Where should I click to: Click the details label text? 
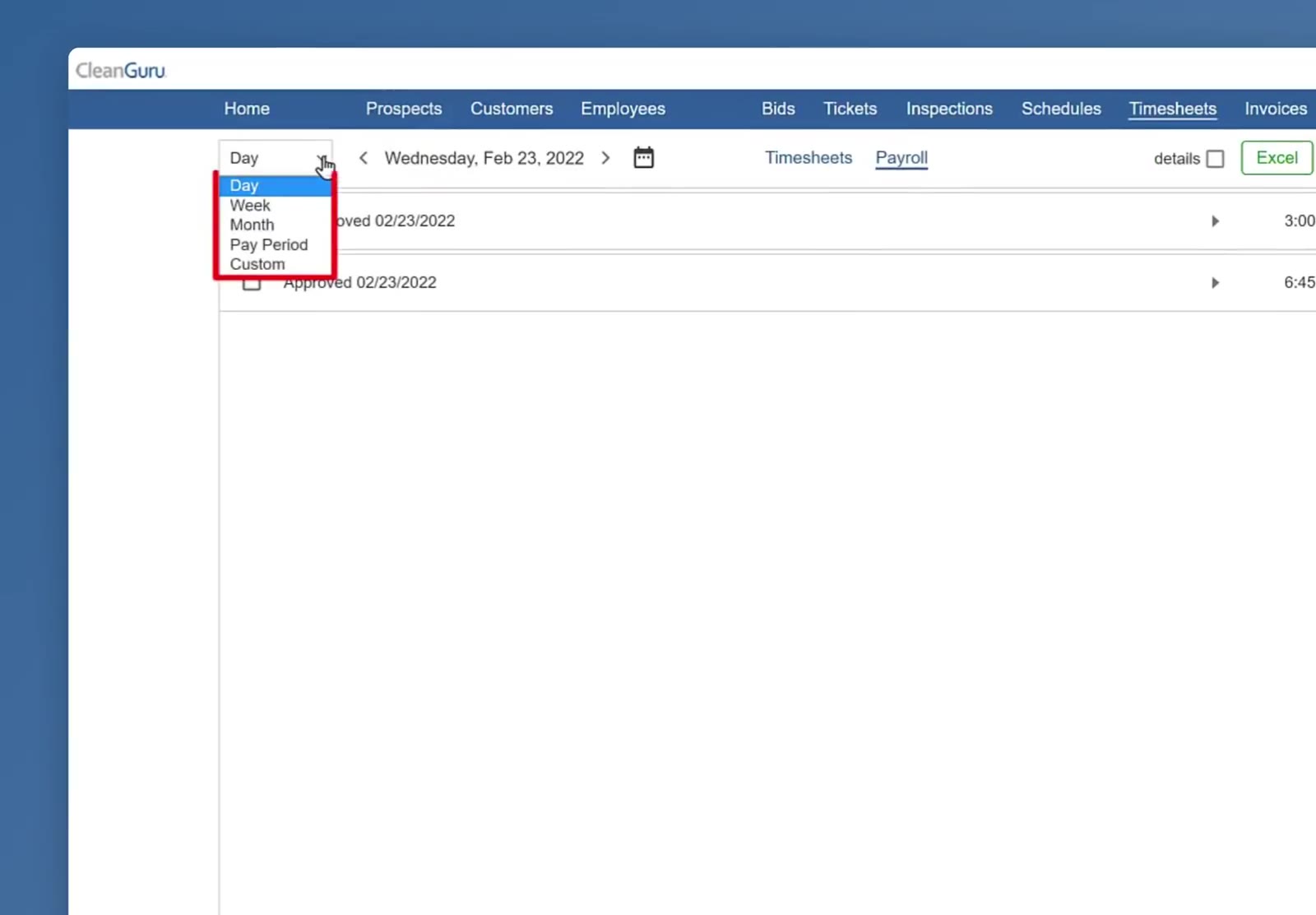[x=1177, y=159]
